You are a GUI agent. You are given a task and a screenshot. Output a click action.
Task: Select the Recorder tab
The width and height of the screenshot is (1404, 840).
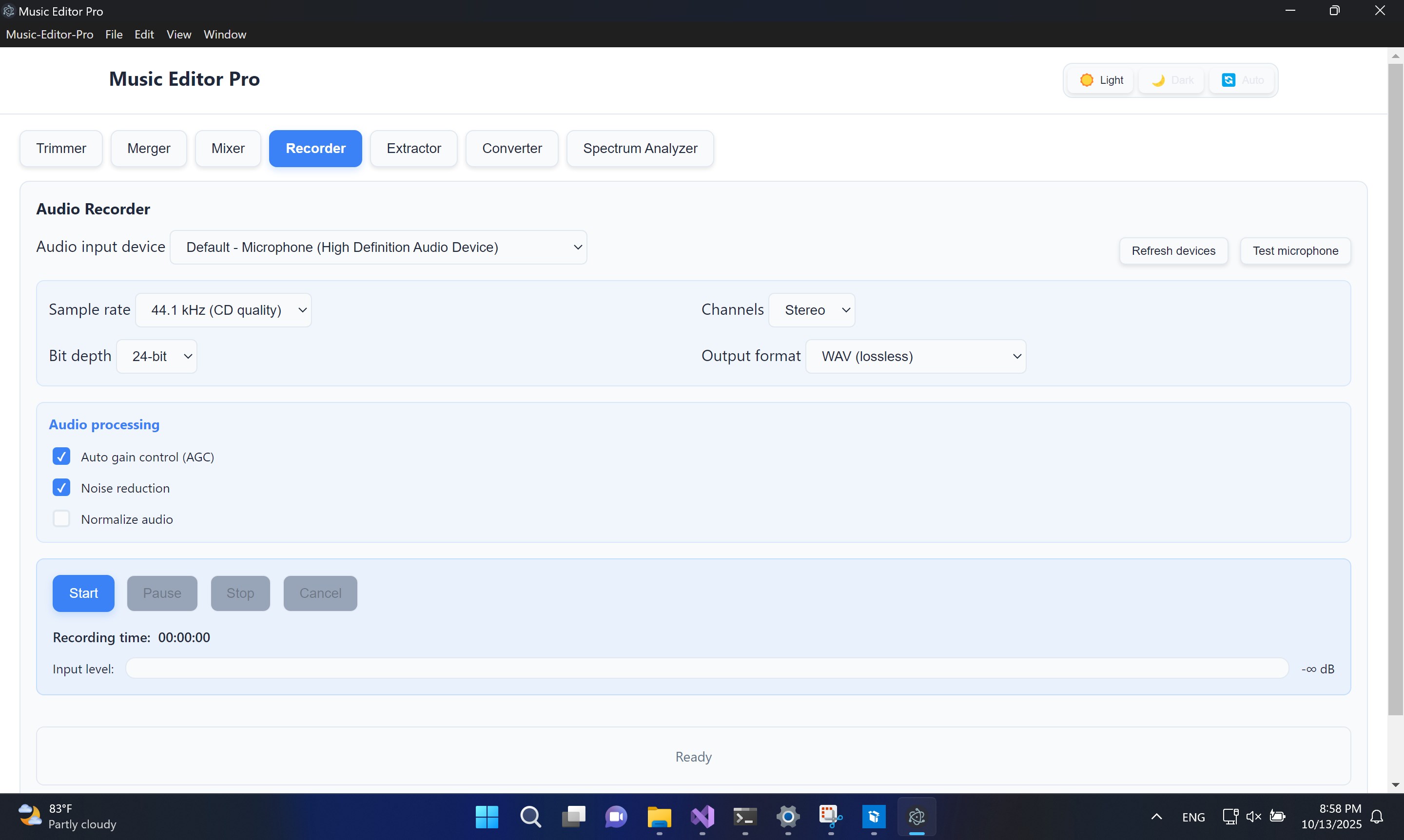click(315, 148)
